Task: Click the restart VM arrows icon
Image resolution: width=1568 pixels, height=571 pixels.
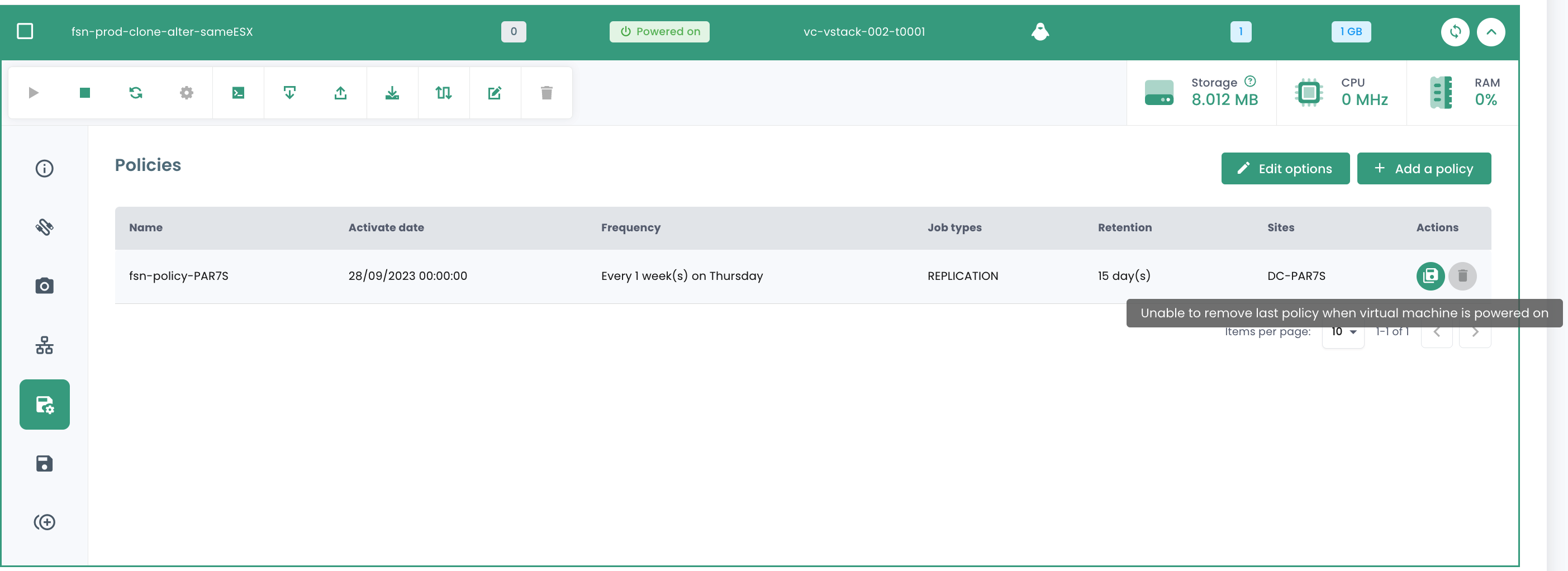Action: (136, 93)
